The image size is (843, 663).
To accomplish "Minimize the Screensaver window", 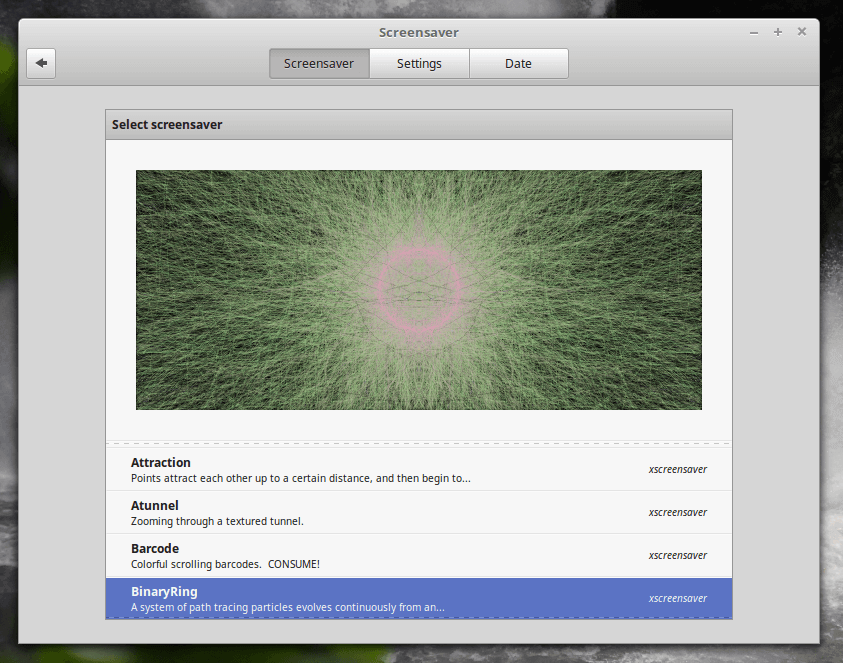I will coord(754,33).
